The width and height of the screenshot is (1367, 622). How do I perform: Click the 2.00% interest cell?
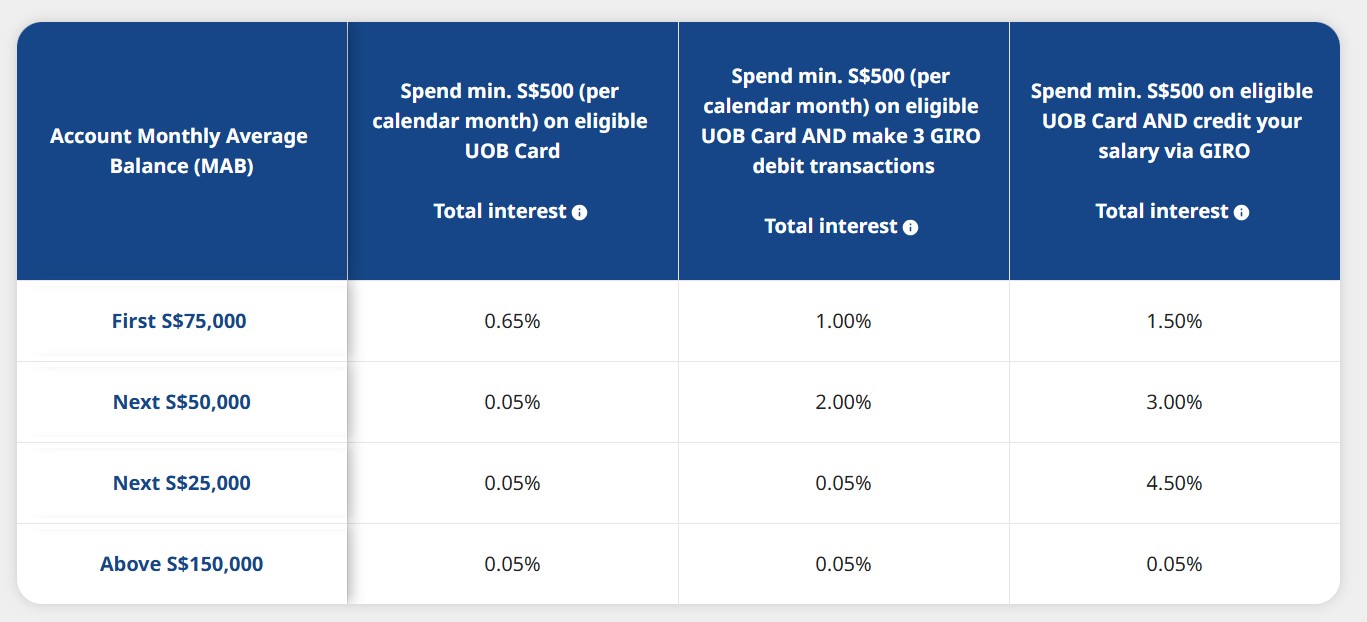tap(843, 402)
